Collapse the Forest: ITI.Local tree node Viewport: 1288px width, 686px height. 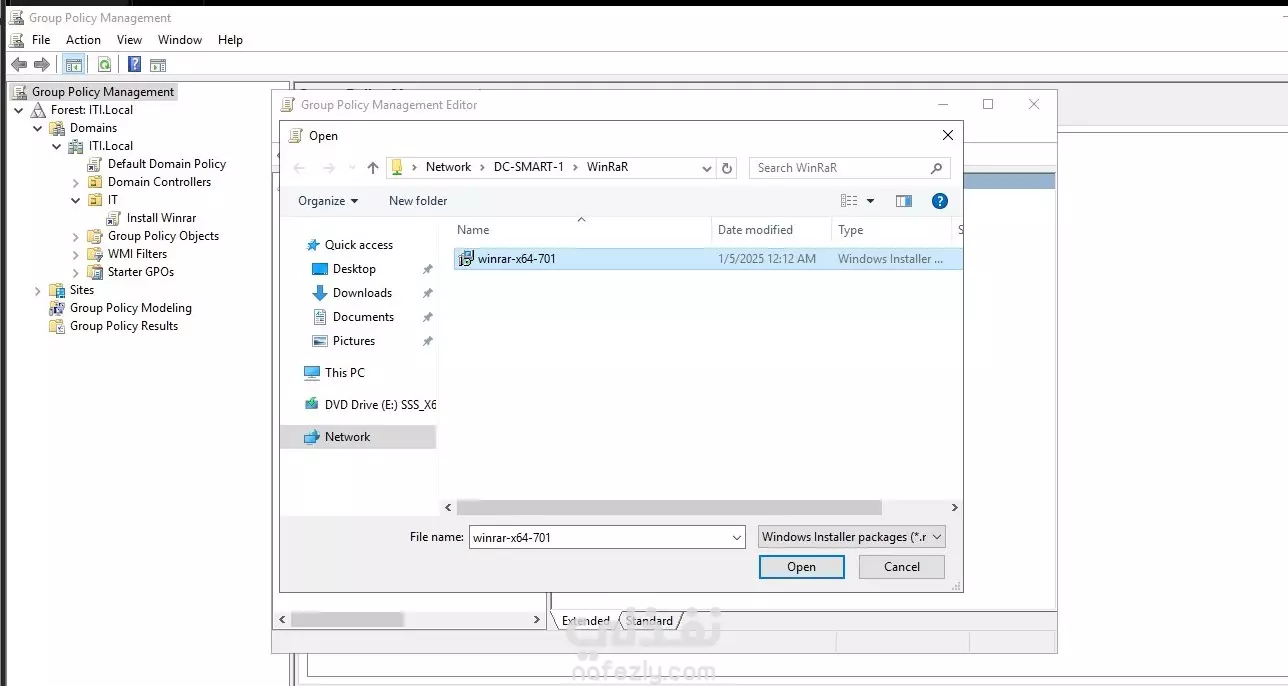pyautogui.click(x=19, y=110)
